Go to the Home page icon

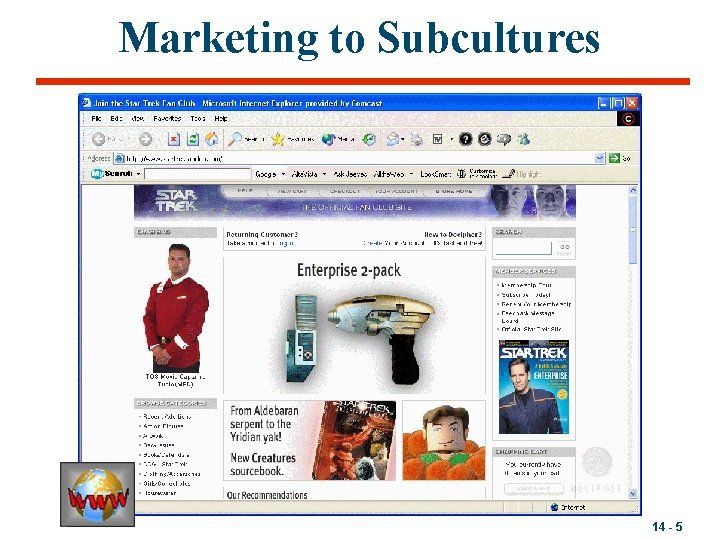pyautogui.click(x=212, y=139)
